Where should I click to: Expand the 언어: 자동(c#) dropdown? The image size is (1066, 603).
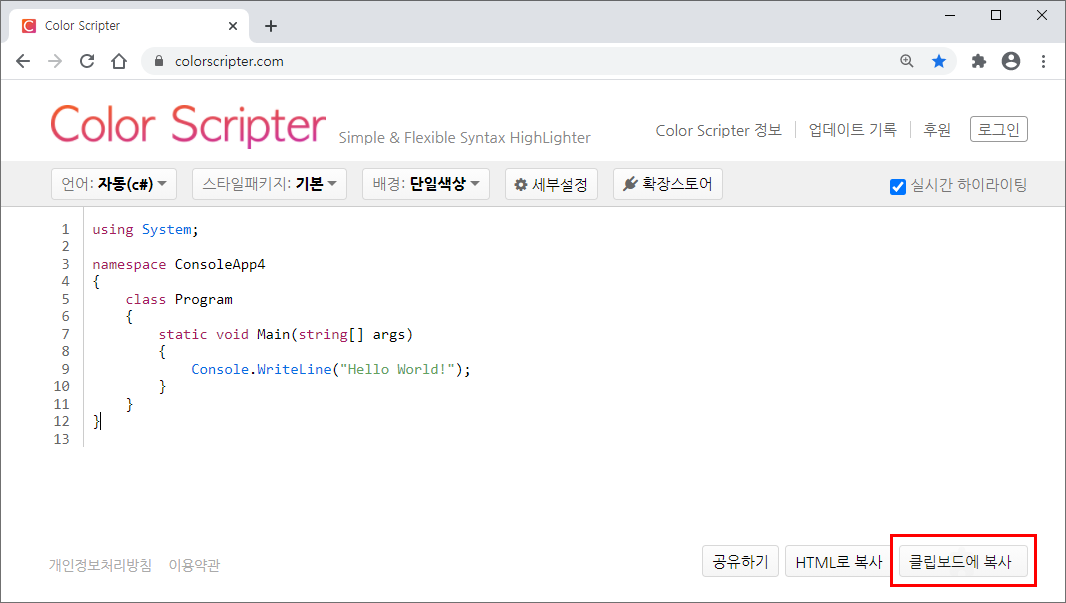click(114, 184)
